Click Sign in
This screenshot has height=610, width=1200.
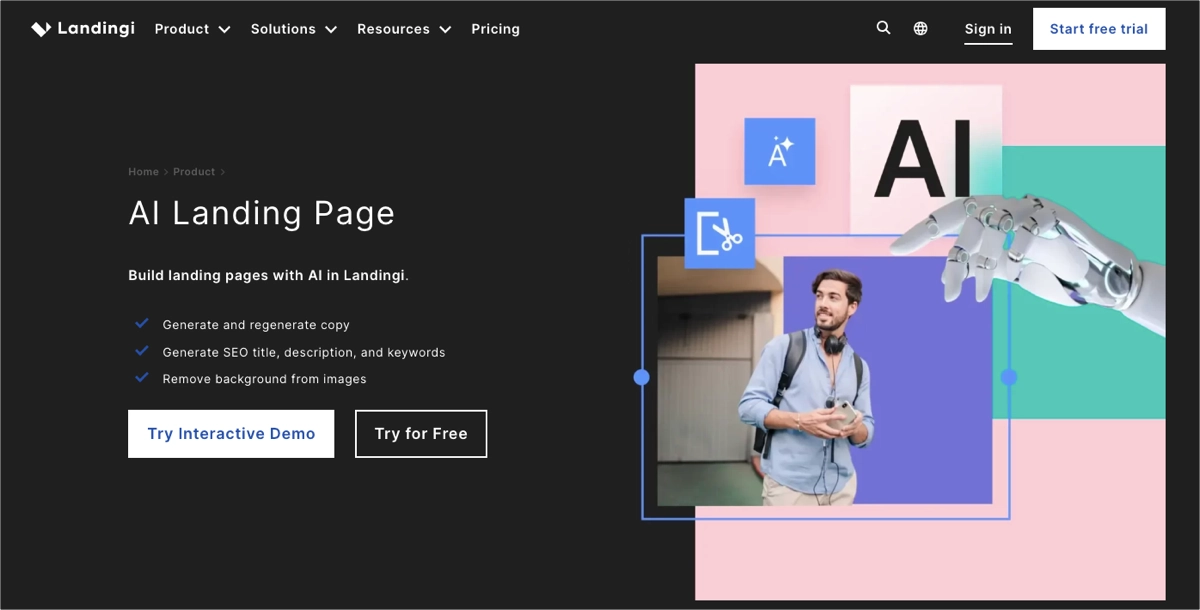988,29
